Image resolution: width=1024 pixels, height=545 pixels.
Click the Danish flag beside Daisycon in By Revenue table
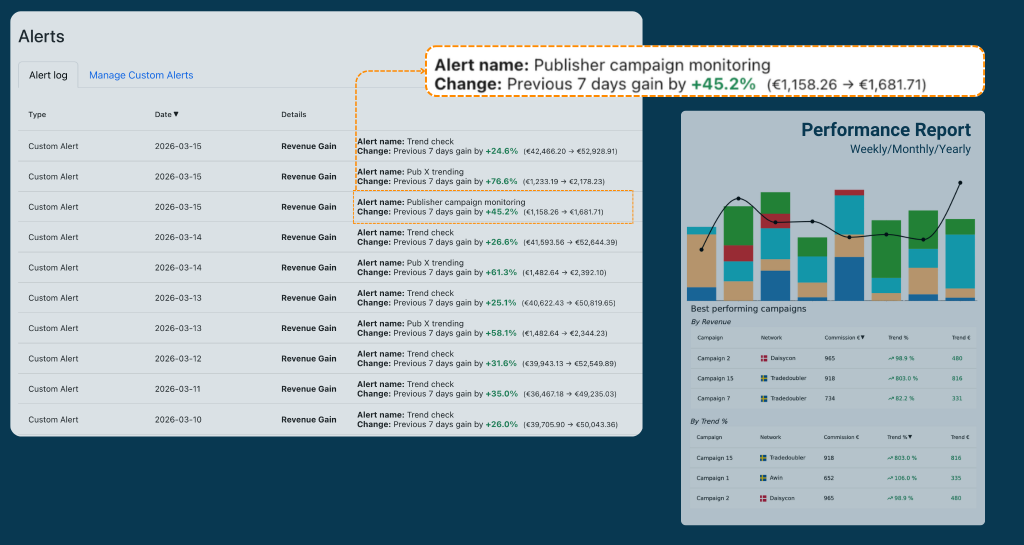pyautogui.click(x=764, y=358)
